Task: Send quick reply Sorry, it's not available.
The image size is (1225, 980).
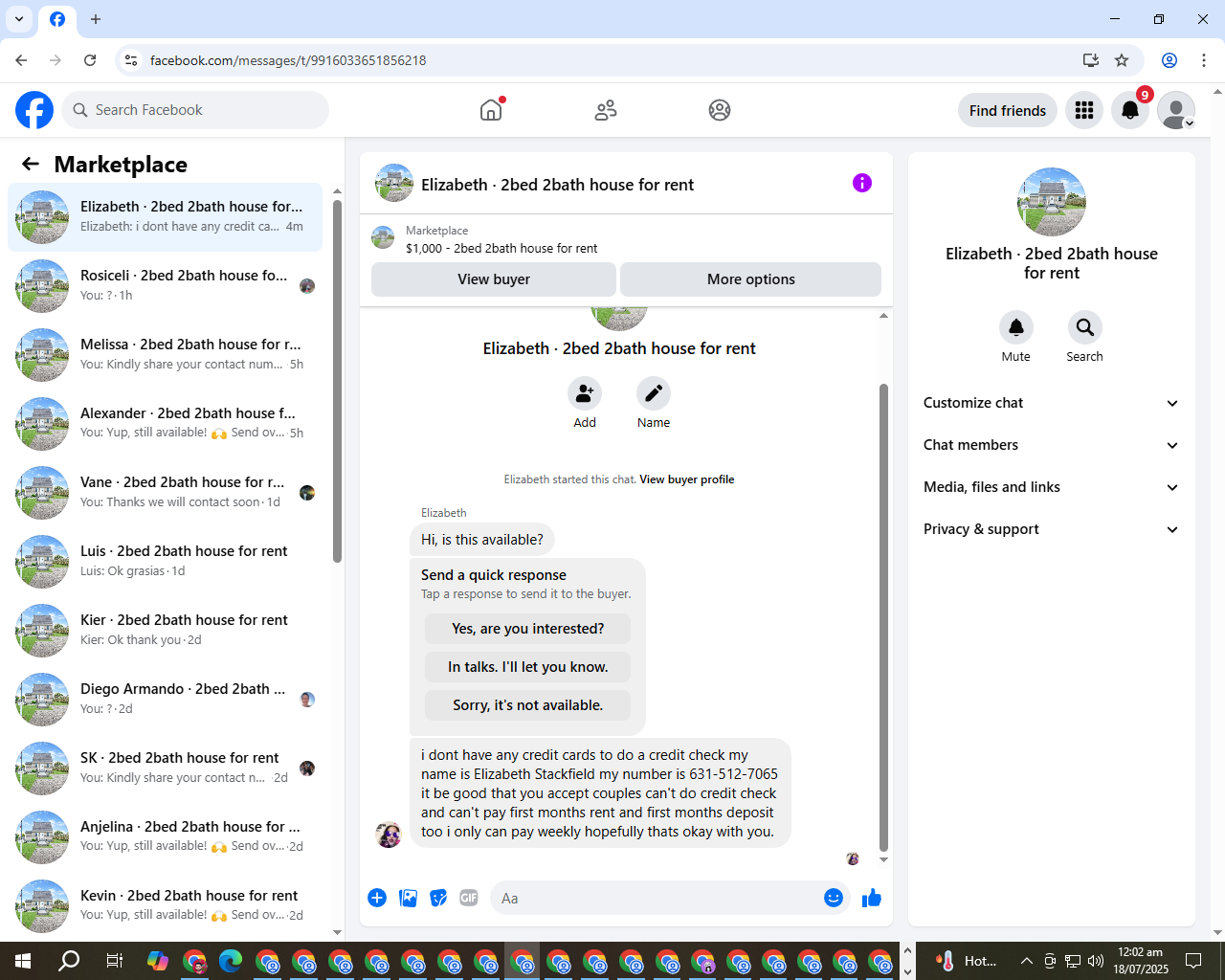Action: point(528,705)
